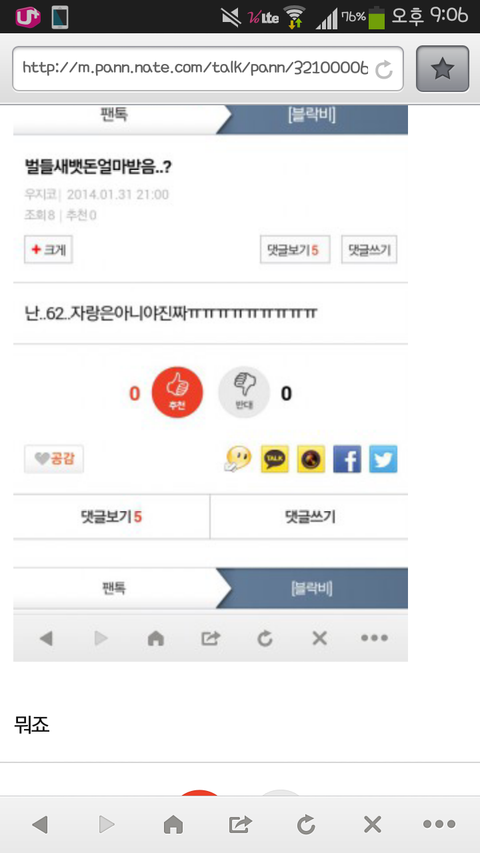Image resolution: width=480 pixels, height=853 pixels.
Task: Share the post via KakaoTalk icon
Action: pyautogui.click(x=275, y=459)
